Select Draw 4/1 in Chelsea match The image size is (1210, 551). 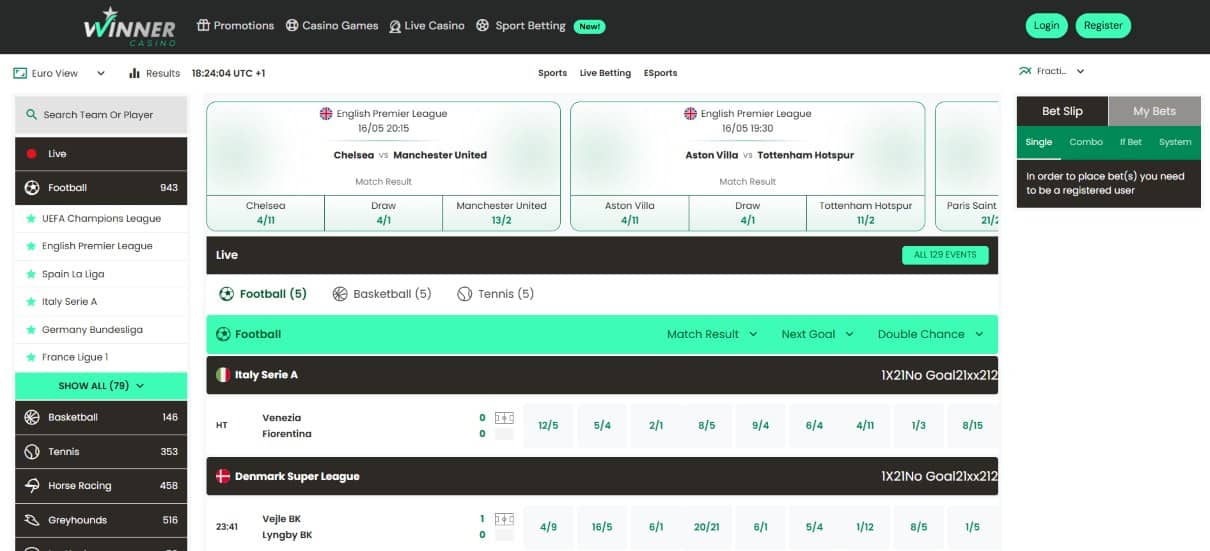click(x=384, y=213)
